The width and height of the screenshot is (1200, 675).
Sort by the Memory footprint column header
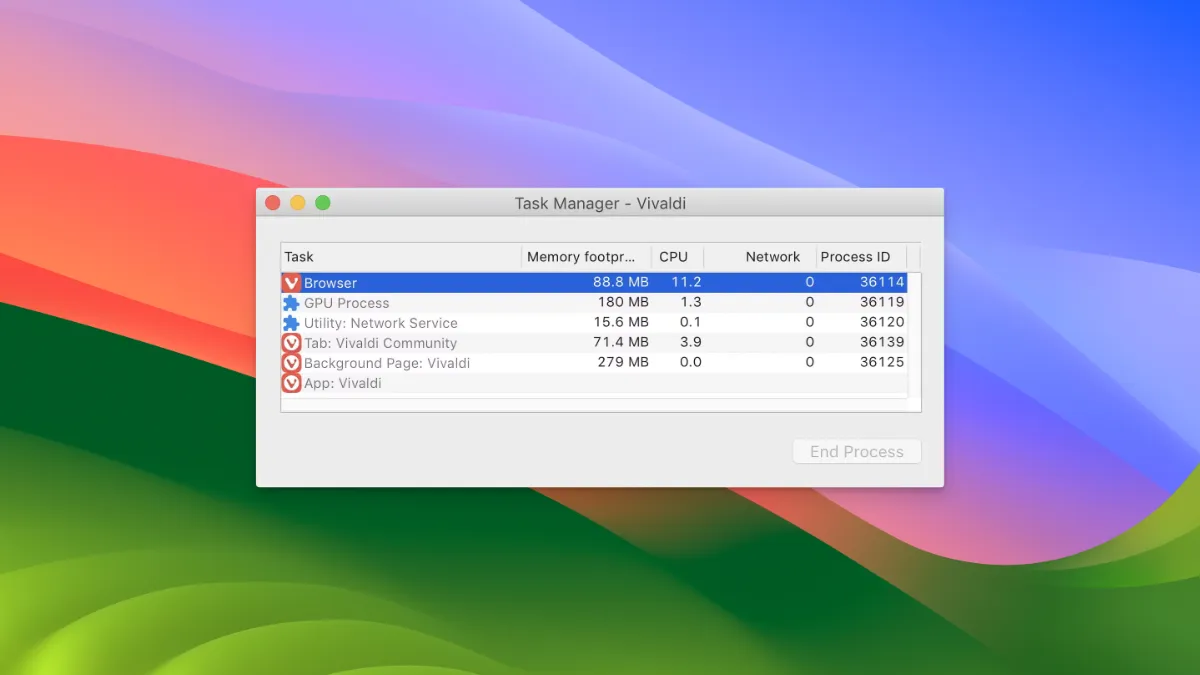(585, 257)
